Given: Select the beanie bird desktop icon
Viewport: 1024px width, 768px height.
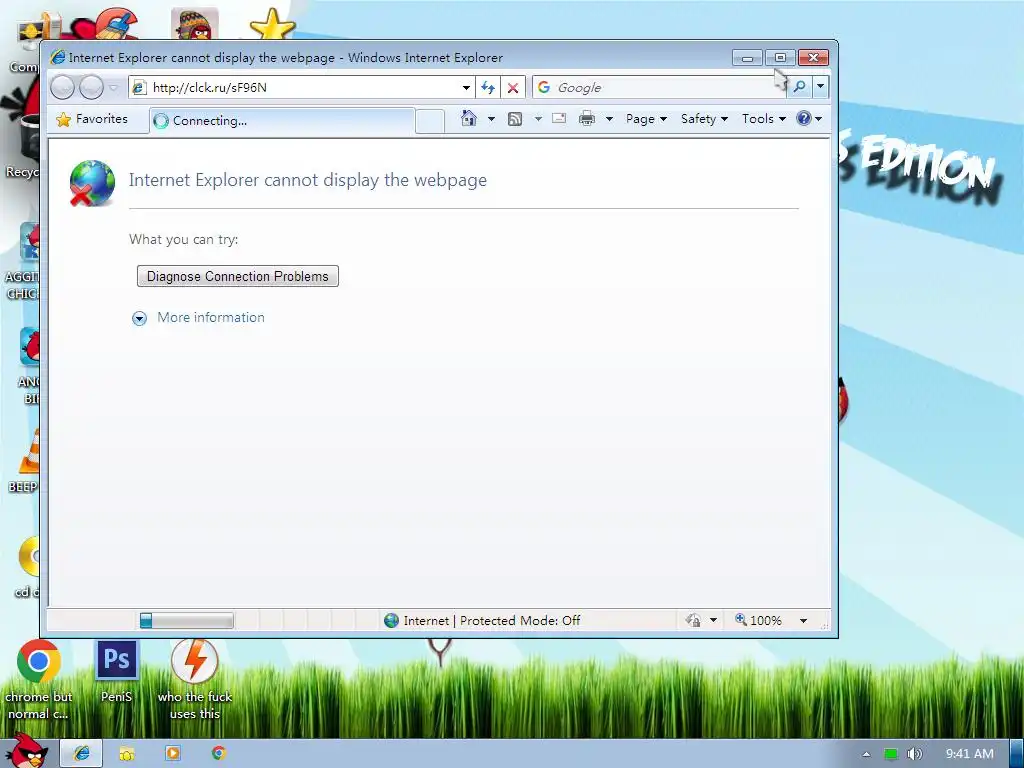Looking at the screenshot, I should tap(195, 24).
